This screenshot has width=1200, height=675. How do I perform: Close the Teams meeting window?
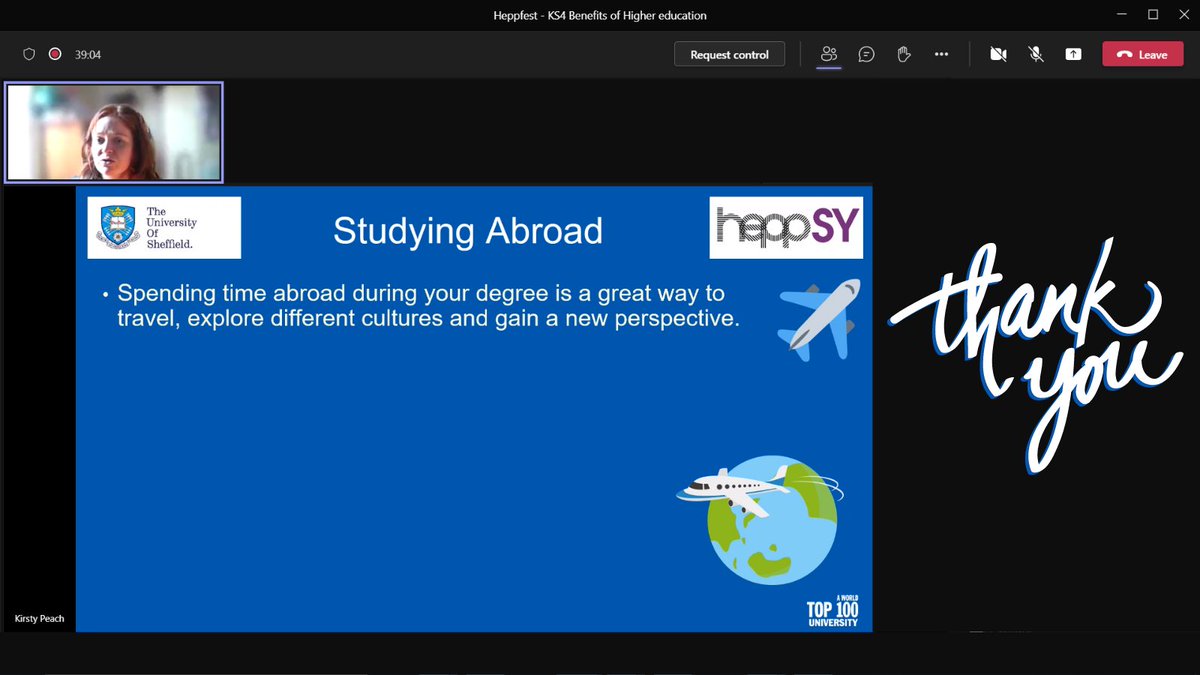[1185, 14]
